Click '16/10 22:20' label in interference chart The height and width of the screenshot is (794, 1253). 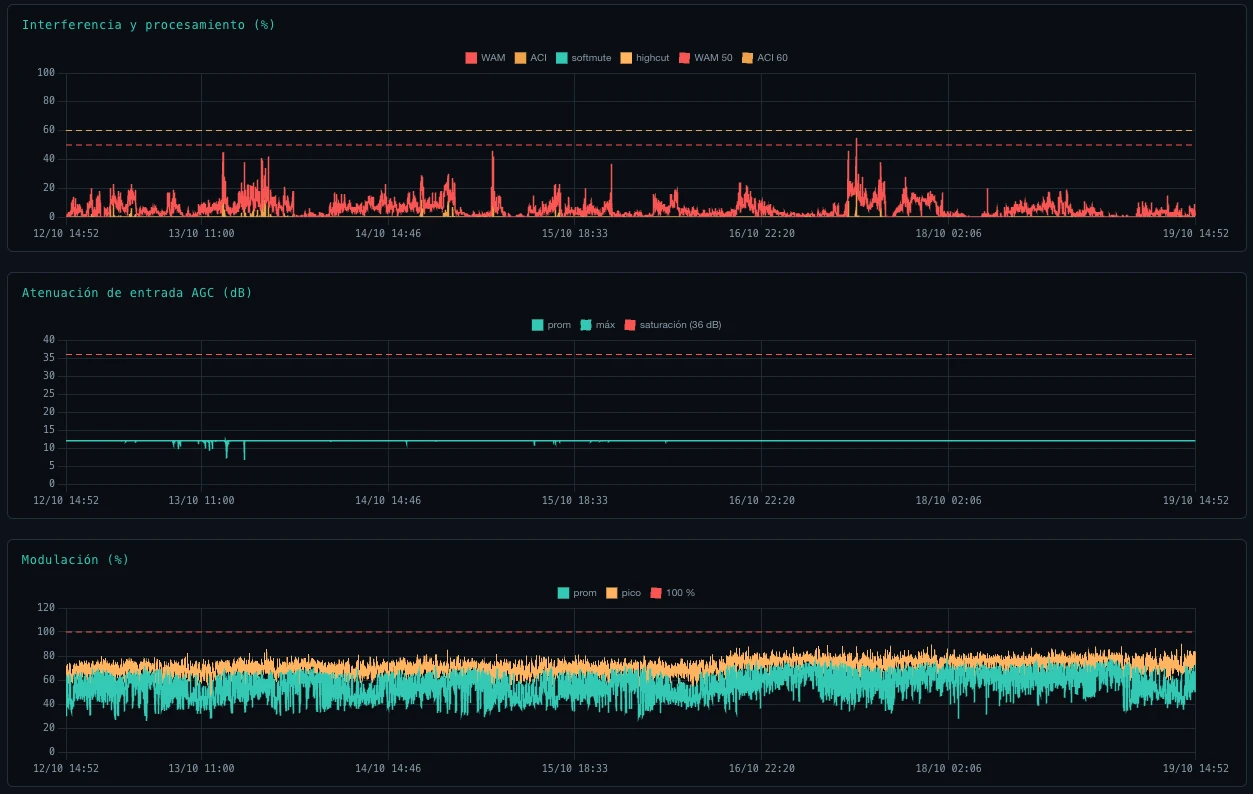(761, 233)
